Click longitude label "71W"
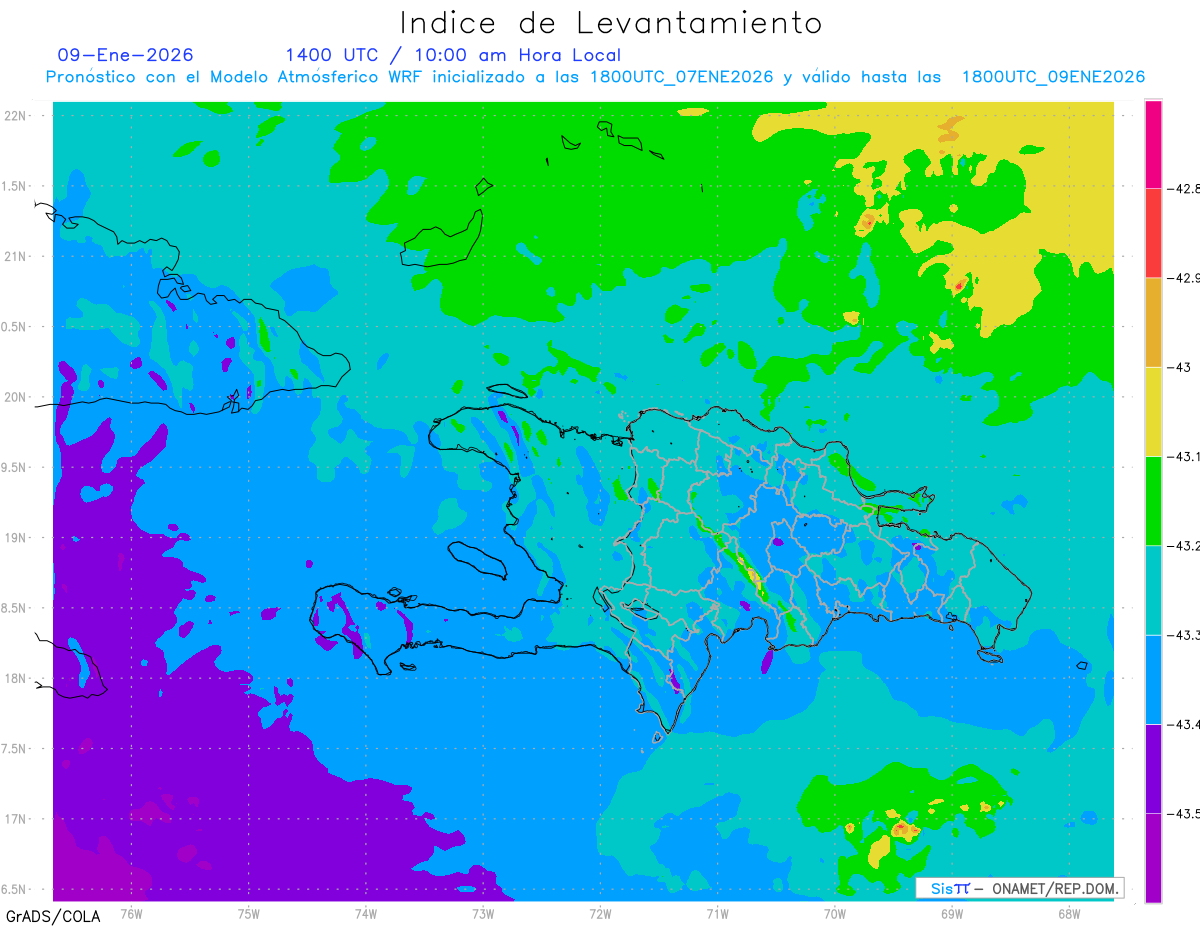Viewport: 1200px width, 927px height. click(717, 914)
